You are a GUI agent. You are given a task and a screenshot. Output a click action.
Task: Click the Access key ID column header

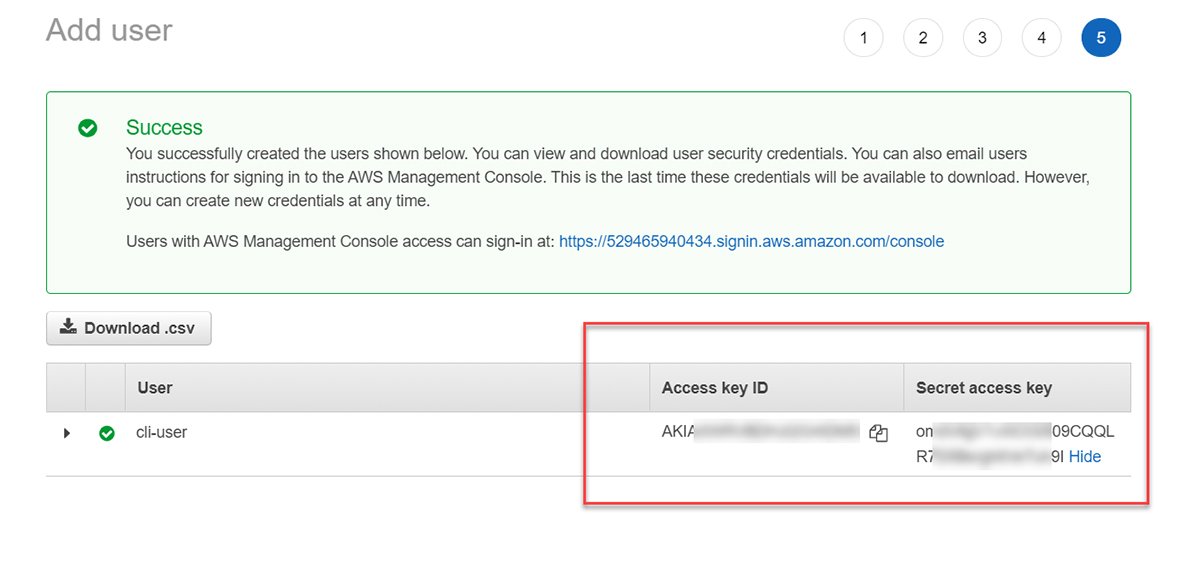click(x=715, y=388)
